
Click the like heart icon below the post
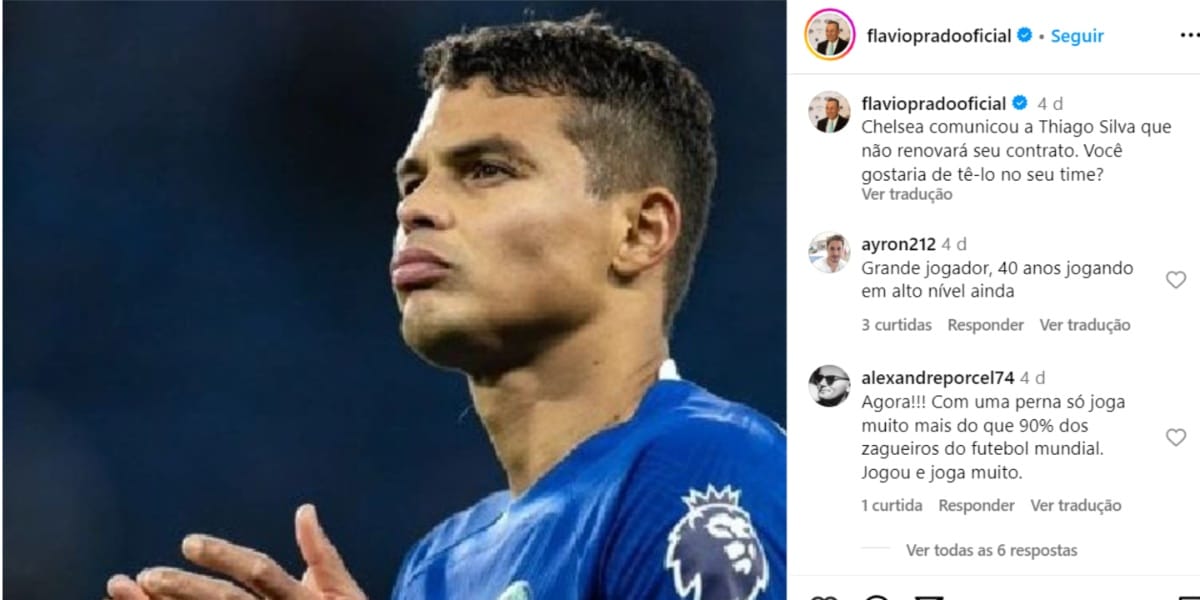coord(828,595)
